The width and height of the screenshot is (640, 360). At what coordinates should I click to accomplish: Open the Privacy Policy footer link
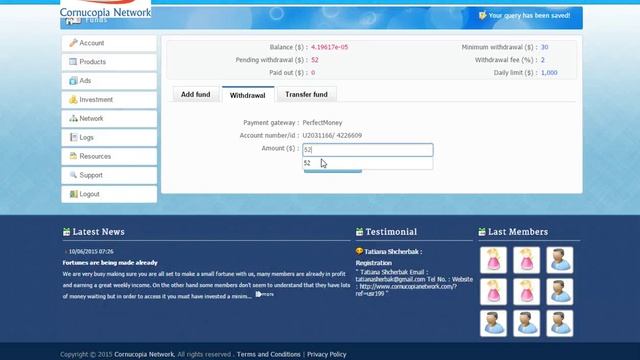327,354
